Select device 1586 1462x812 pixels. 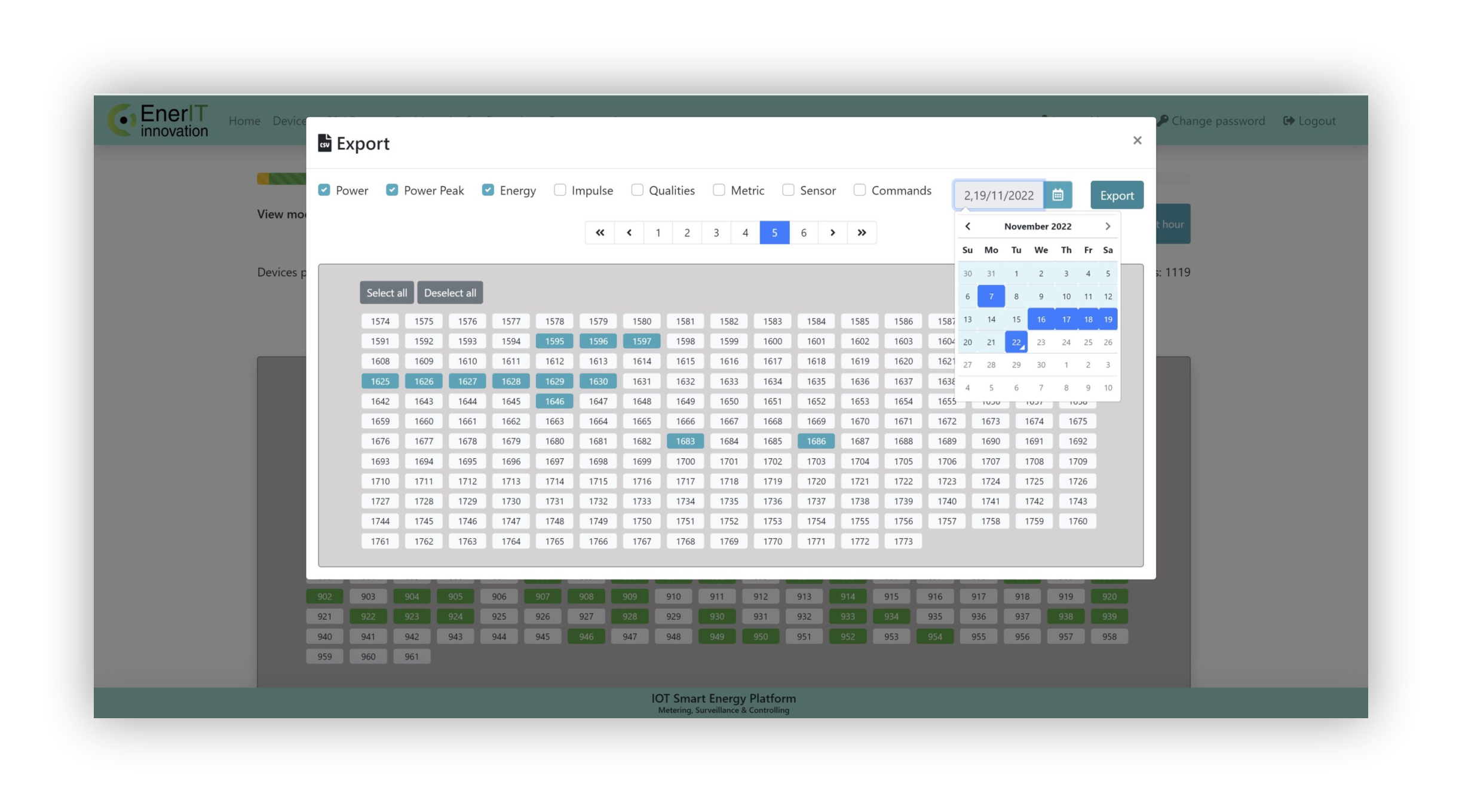point(903,321)
